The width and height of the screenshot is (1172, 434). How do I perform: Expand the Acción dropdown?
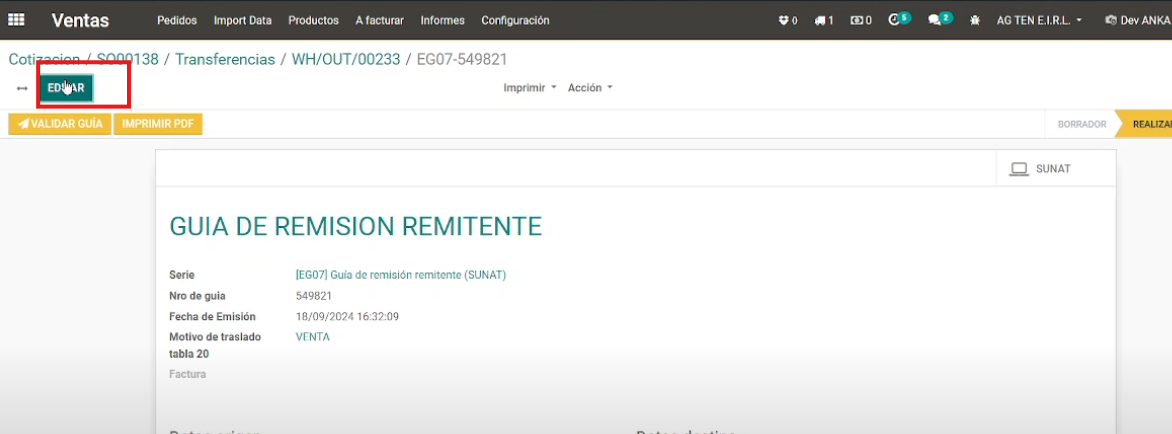click(x=590, y=87)
